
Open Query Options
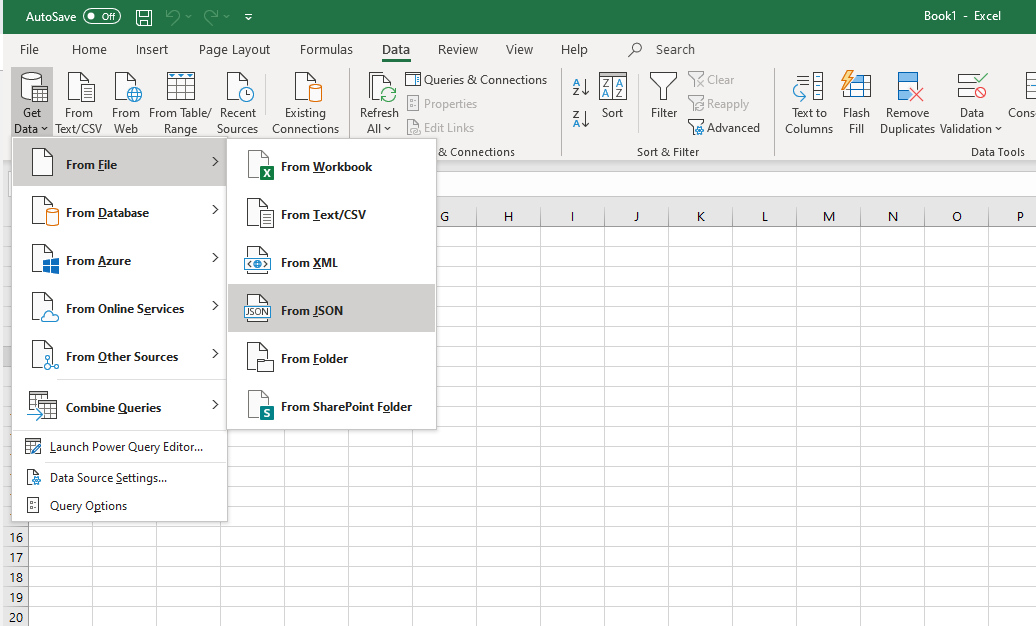pos(120,506)
